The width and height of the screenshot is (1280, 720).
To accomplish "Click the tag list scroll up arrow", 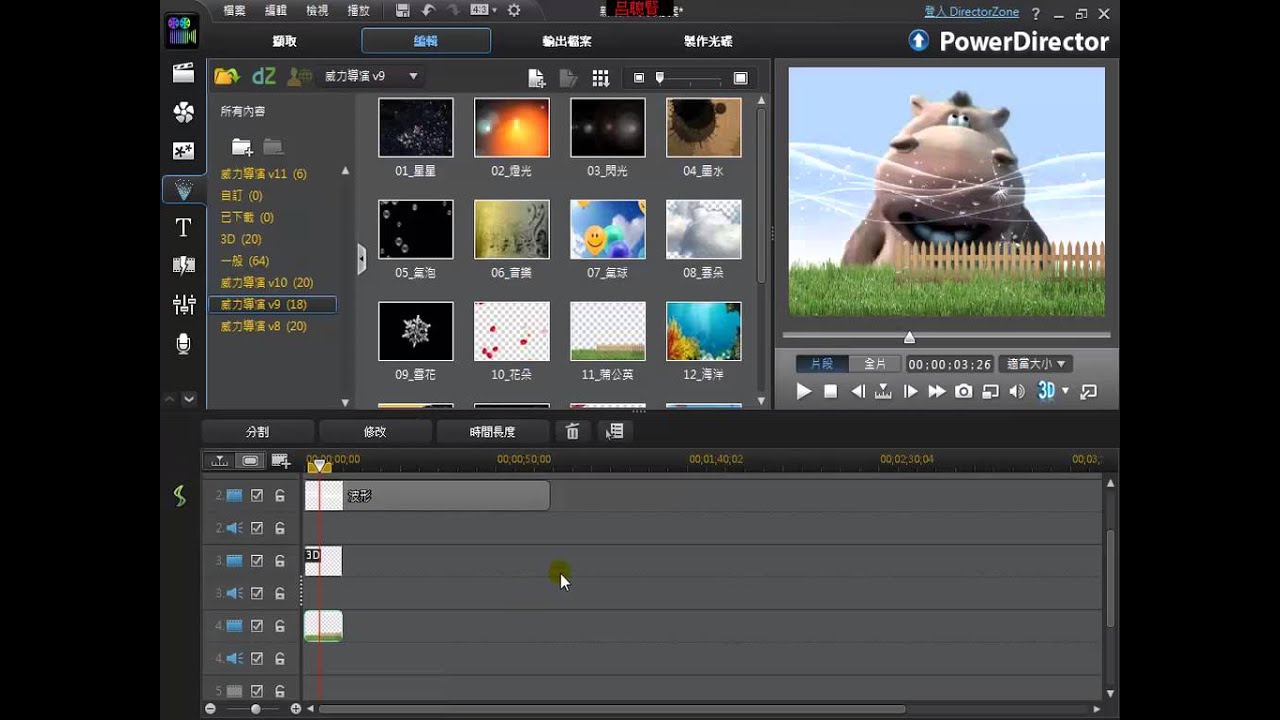I will tap(345, 171).
